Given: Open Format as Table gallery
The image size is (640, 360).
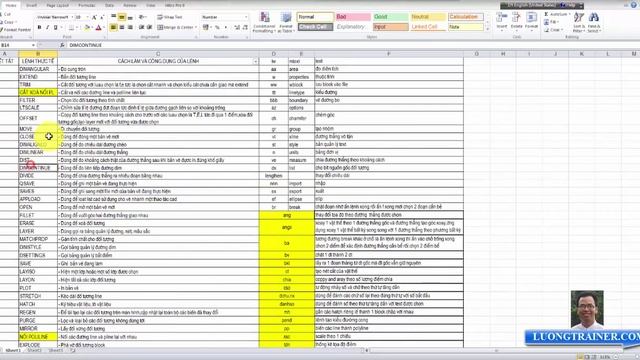Looking at the screenshot, I should 286,22.
